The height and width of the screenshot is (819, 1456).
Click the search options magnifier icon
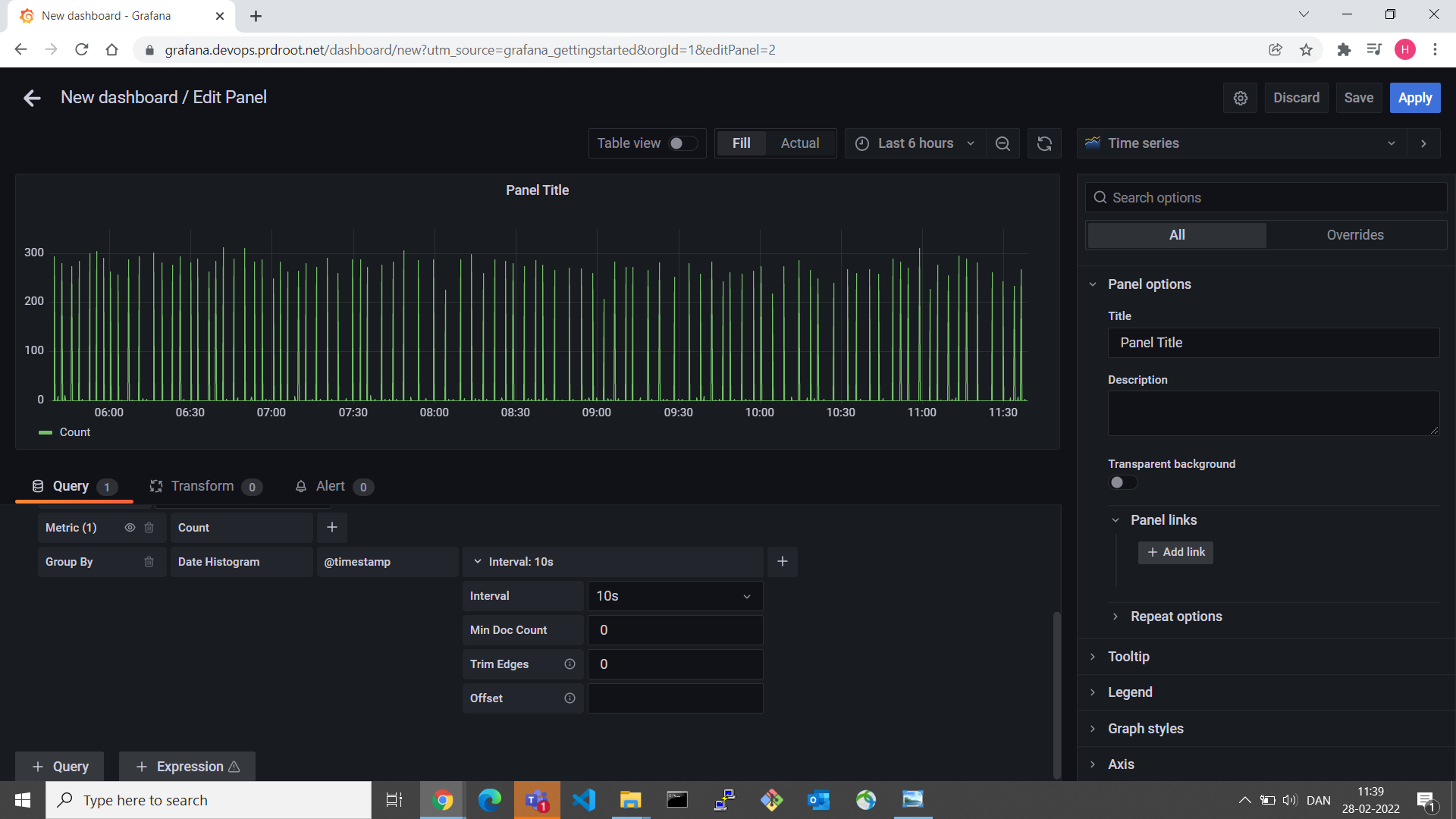pyautogui.click(x=1100, y=197)
